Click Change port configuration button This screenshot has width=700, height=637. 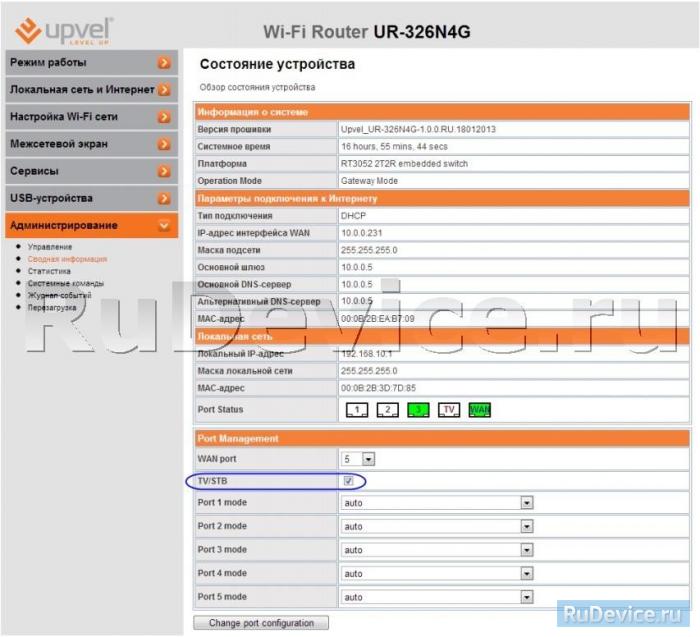point(261,623)
